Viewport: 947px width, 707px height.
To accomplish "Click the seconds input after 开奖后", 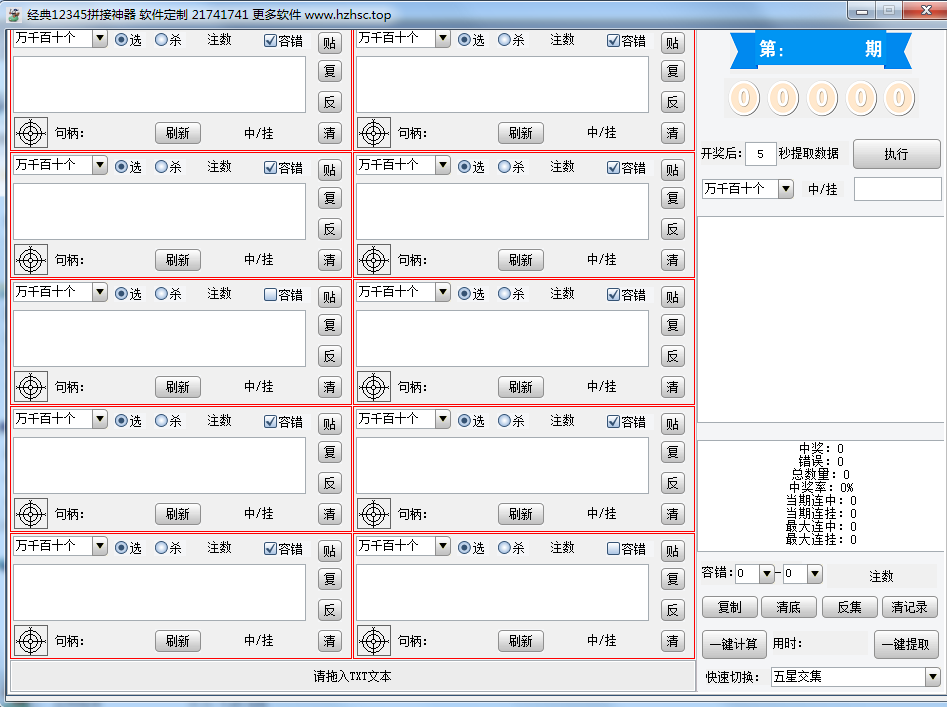I will point(760,154).
